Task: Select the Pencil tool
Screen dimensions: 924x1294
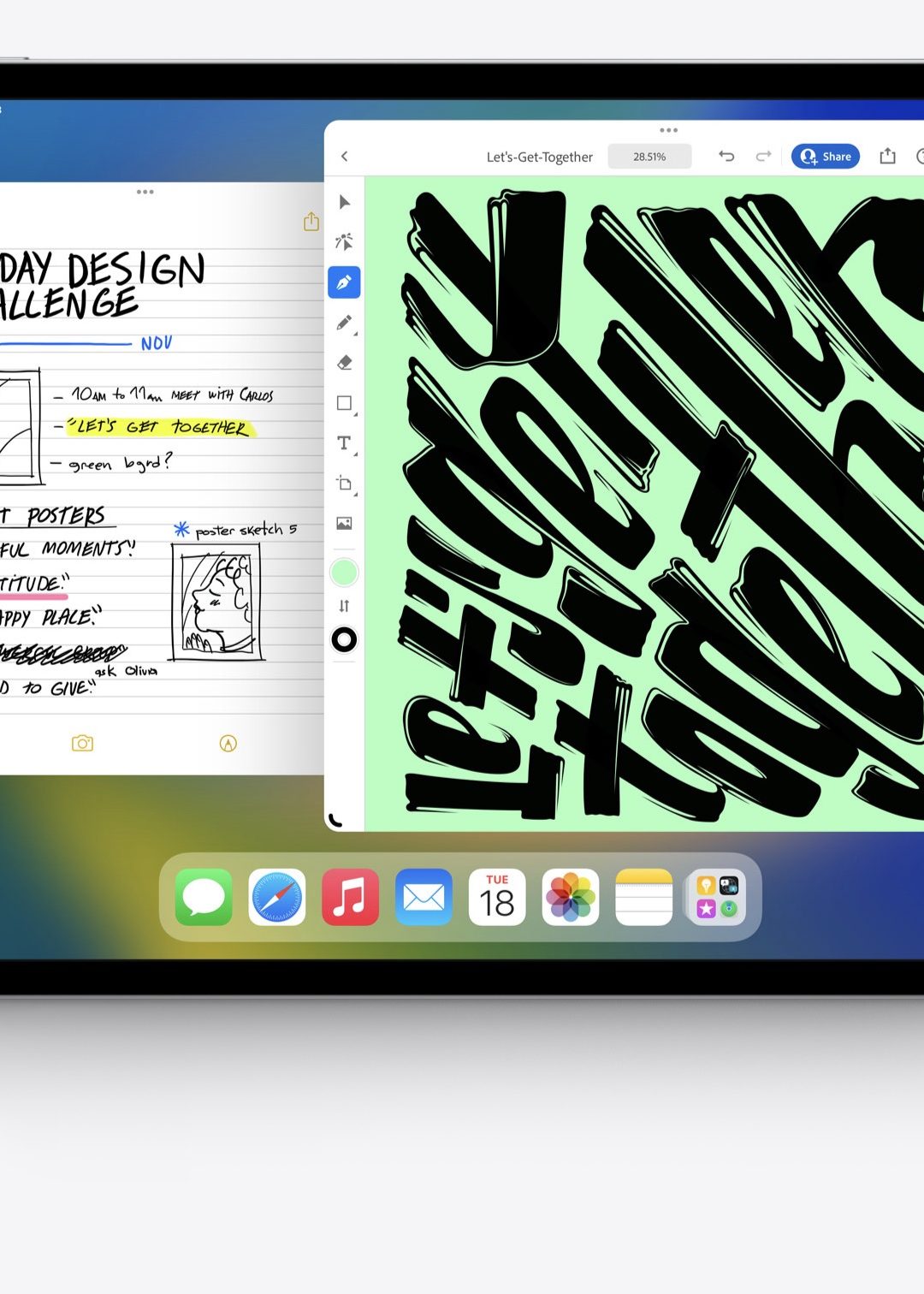Action: click(x=343, y=322)
